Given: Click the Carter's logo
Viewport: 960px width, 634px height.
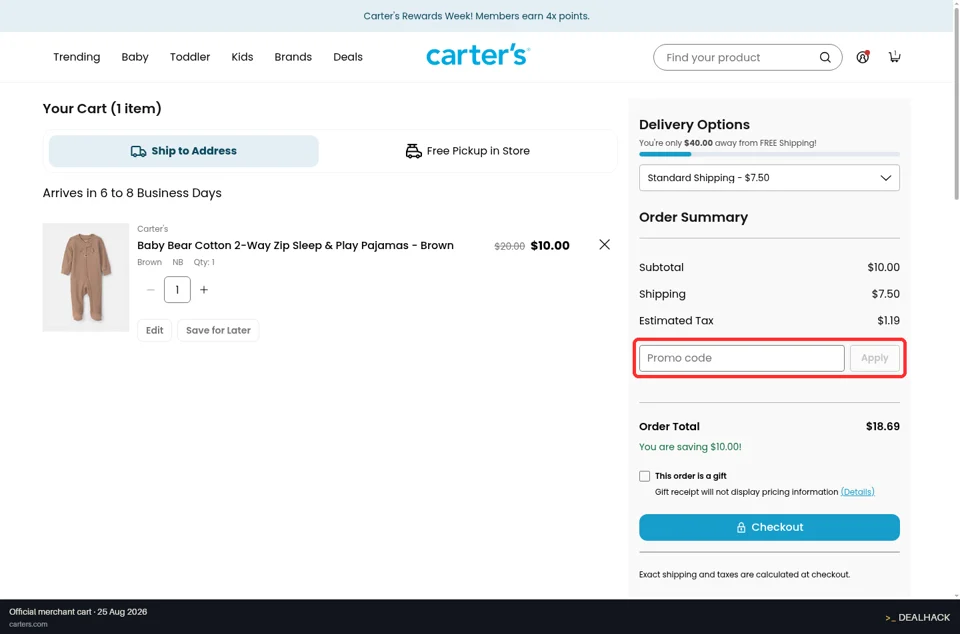Looking at the screenshot, I should [478, 55].
